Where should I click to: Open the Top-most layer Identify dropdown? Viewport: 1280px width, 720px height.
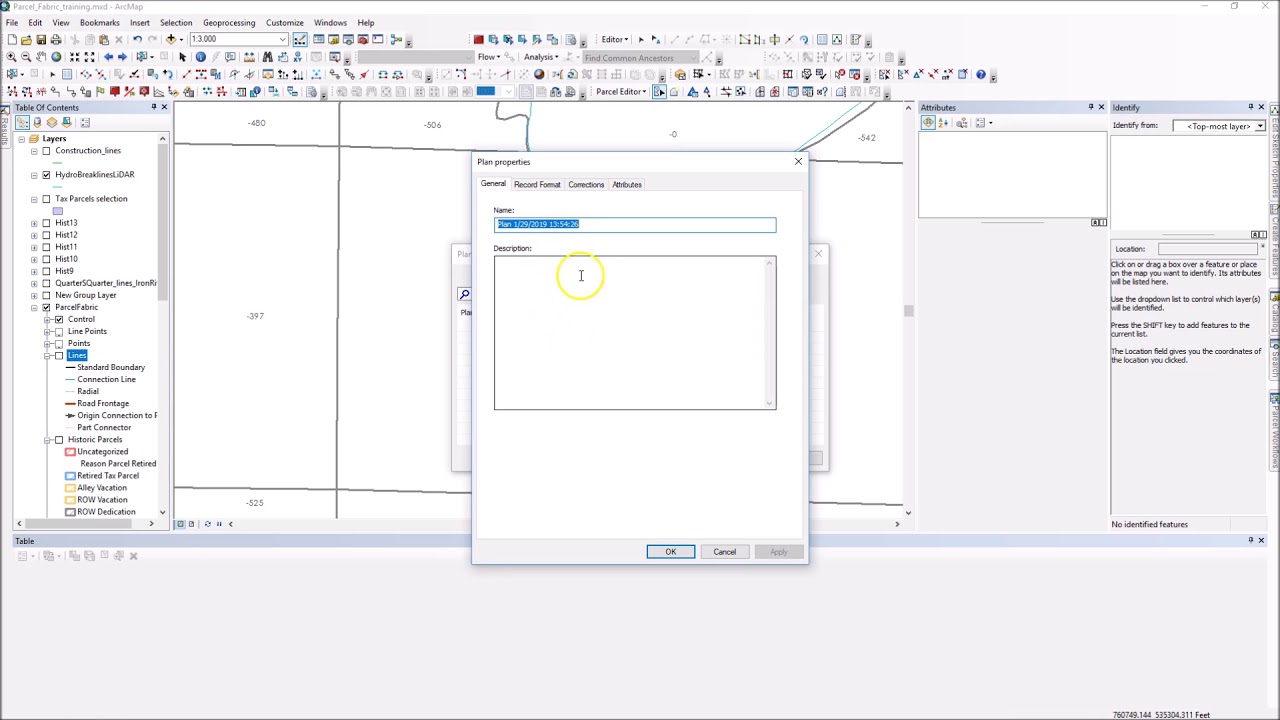[1260, 126]
